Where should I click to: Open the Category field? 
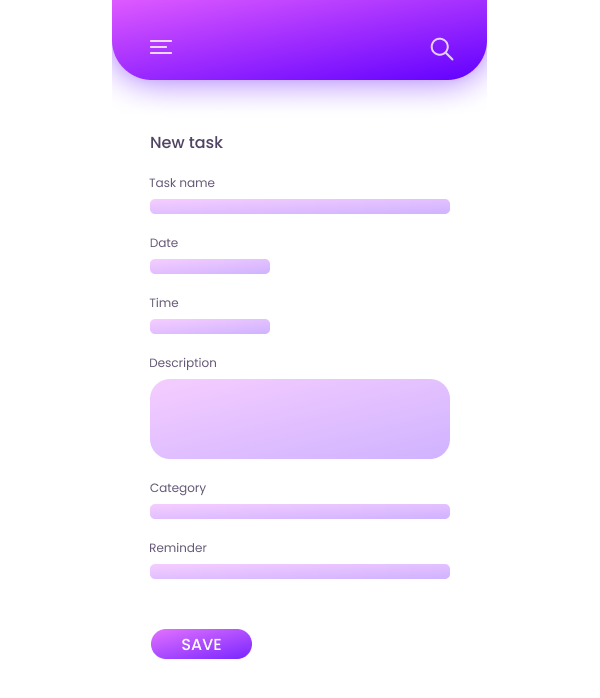coord(300,511)
